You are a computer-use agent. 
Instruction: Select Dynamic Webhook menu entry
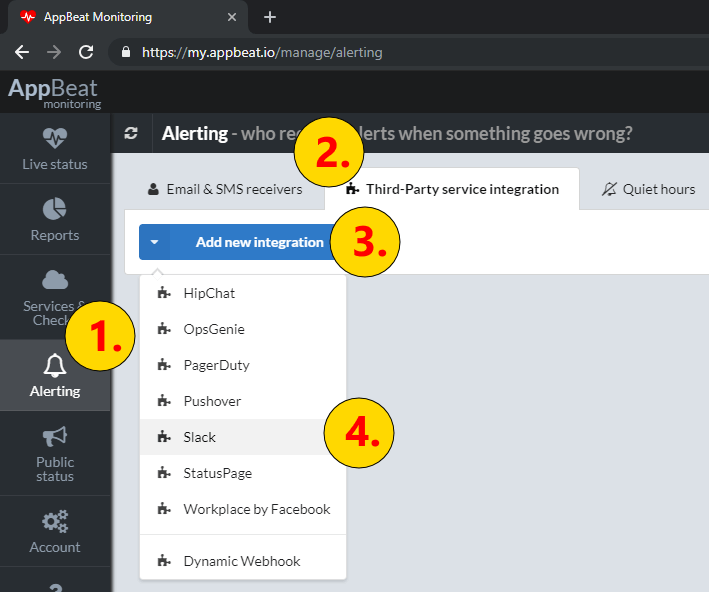coord(243,561)
